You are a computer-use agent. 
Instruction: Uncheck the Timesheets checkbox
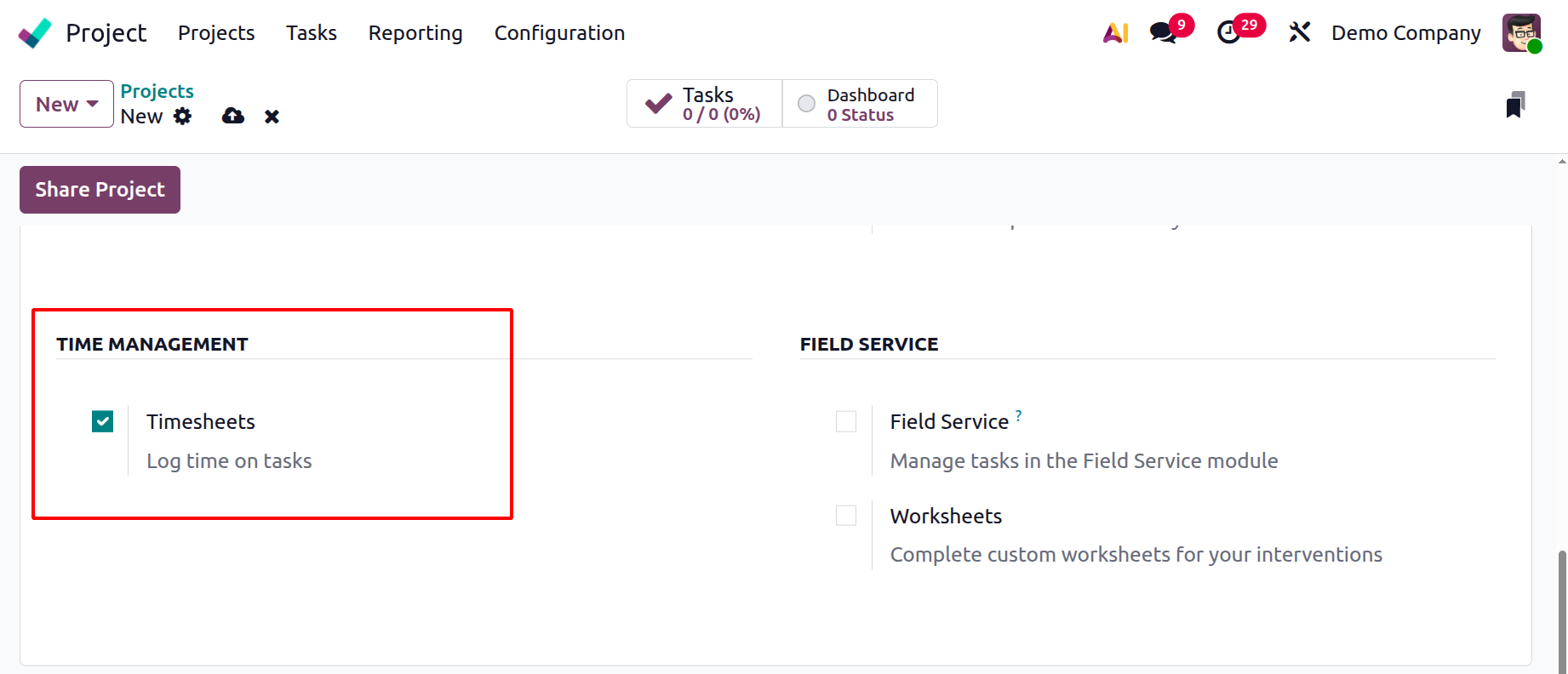pyautogui.click(x=103, y=421)
